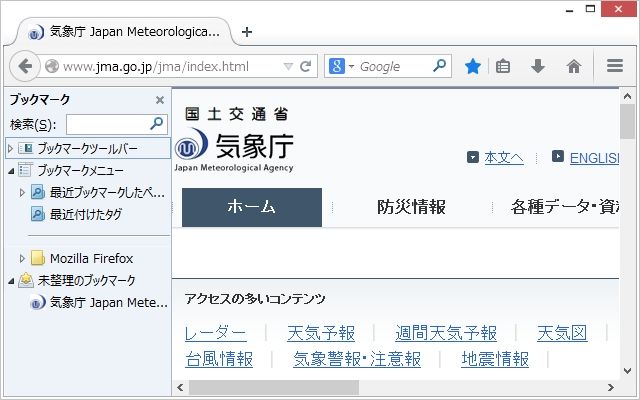Collapse the ブックマークメニュー folder
This screenshot has width=640, height=400.
click(11, 171)
